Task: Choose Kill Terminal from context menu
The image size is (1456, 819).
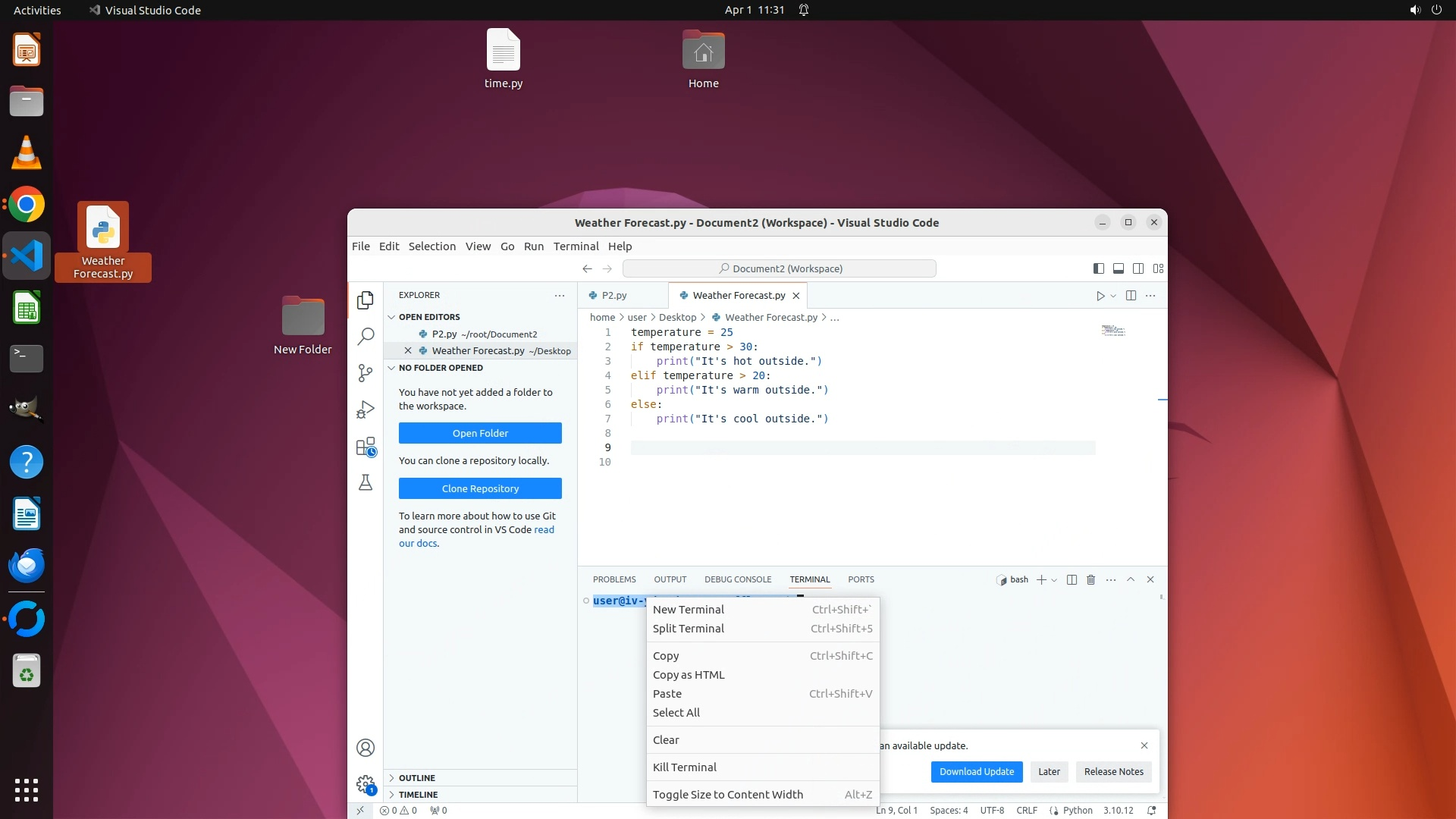Action: [x=684, y=767]
